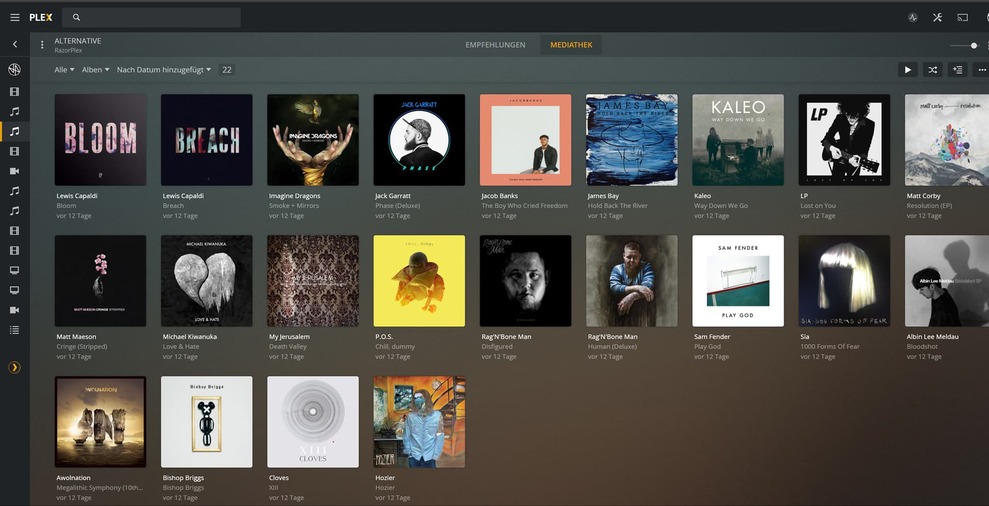Screen dimensions: 989x506
Task: Open the Sia 1000 Forms Of Fear cover
Action: 845,281
